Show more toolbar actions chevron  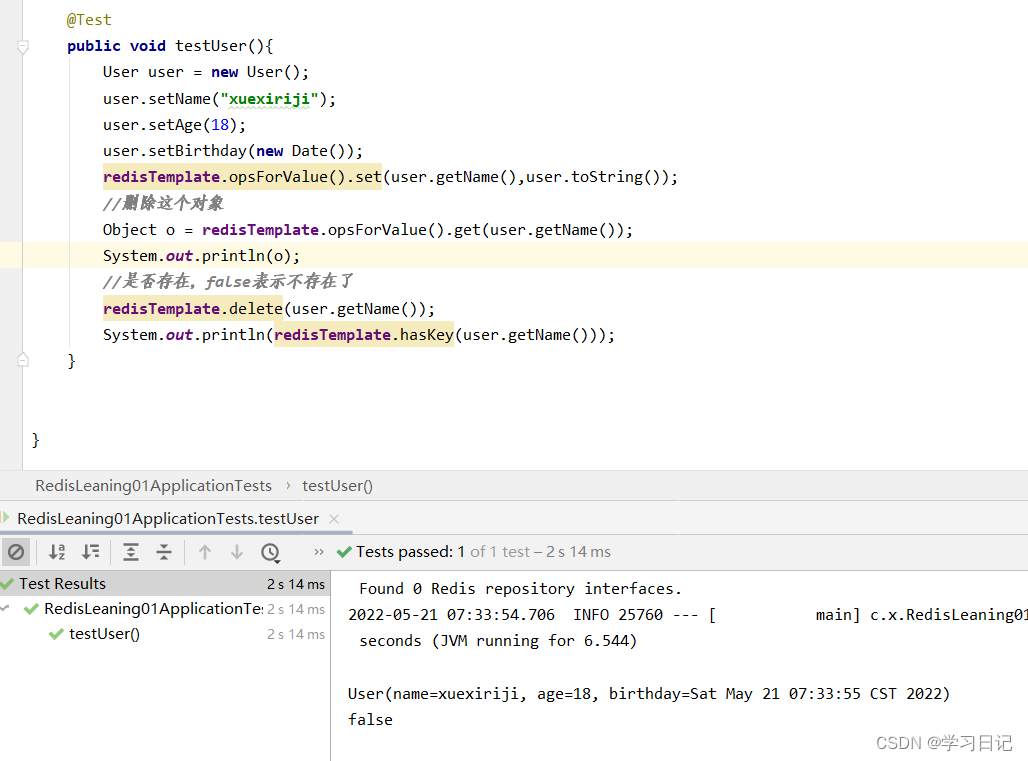[x=319, y=552]
